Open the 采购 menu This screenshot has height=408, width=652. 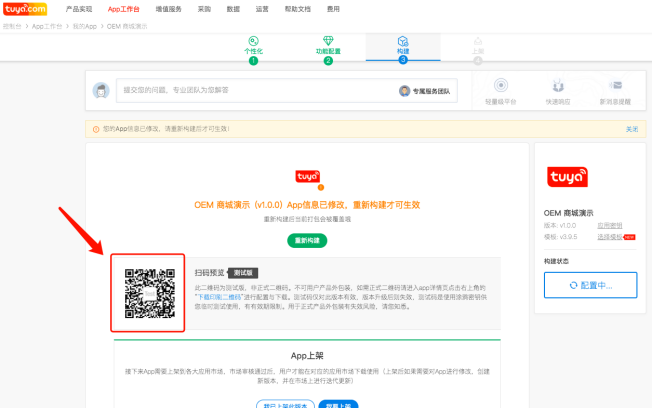(204, 9)
